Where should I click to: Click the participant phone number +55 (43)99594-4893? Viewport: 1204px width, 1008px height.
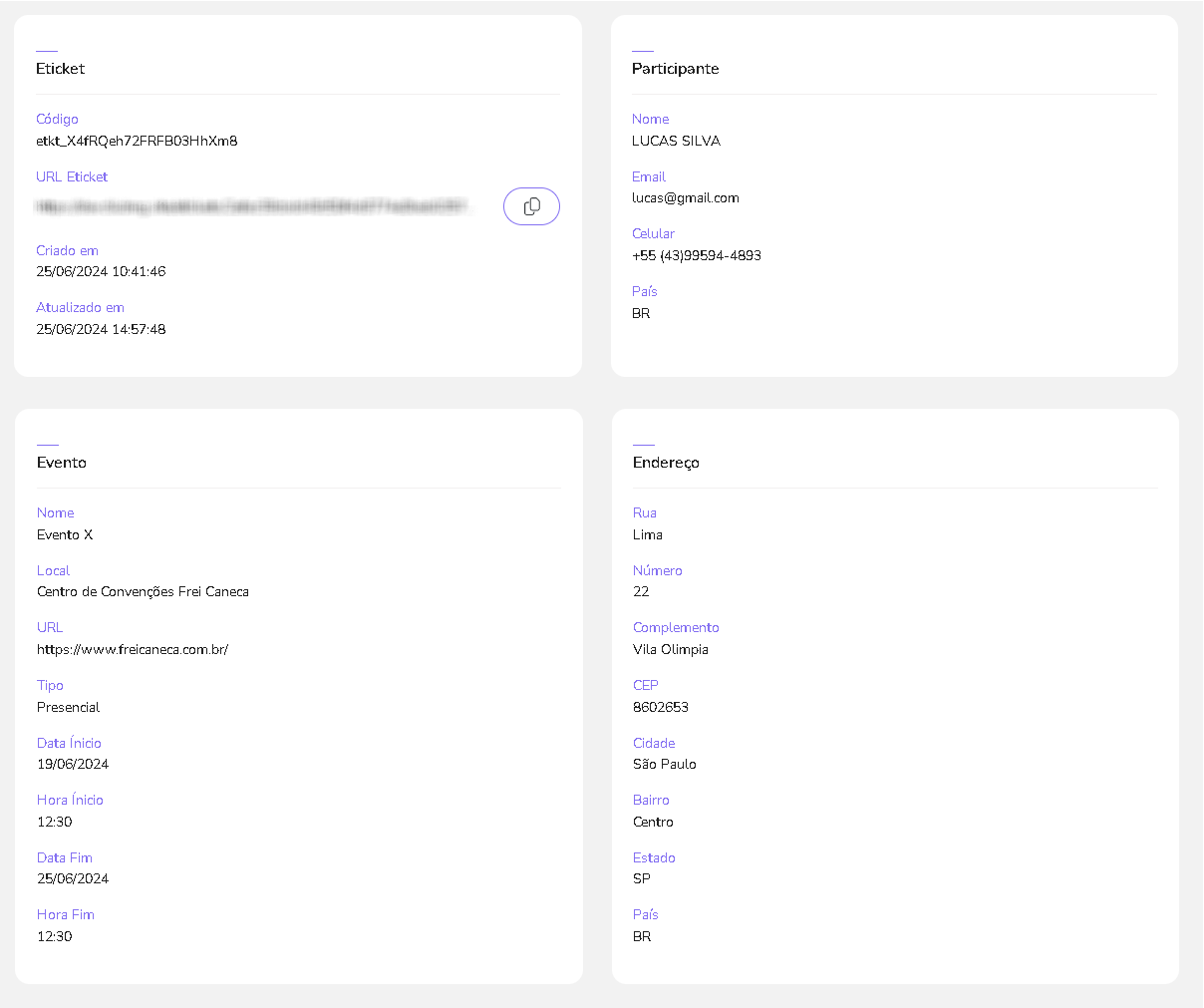[696, 255]
